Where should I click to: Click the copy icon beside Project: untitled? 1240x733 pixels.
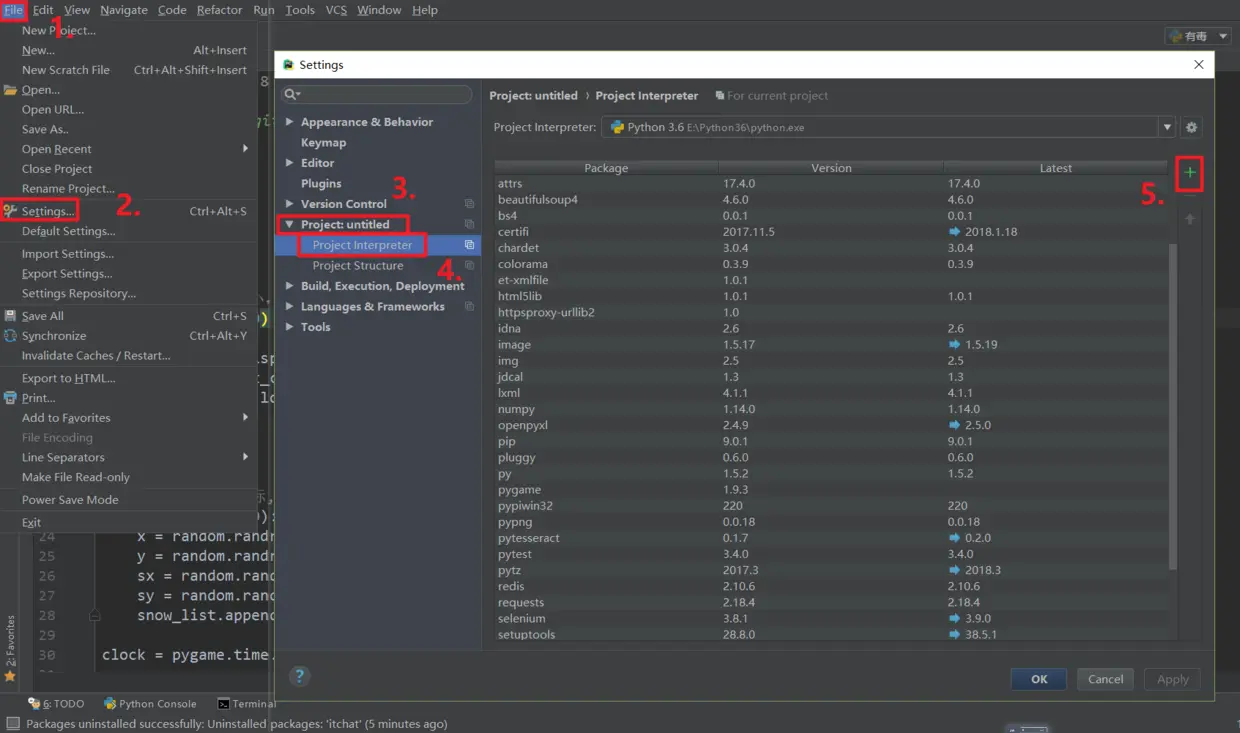tap(469, 225)
